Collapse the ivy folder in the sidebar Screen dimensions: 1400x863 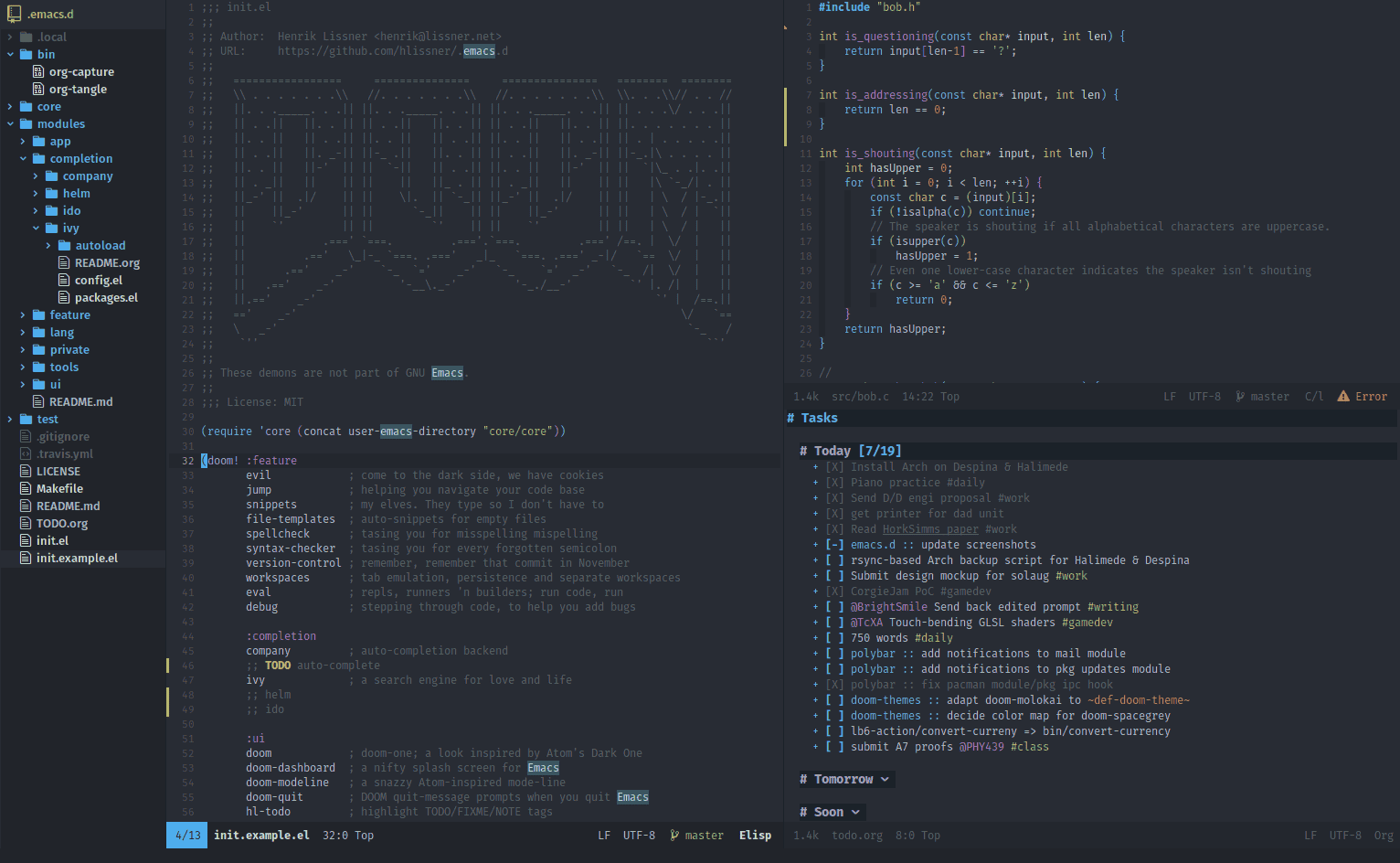(37, 228)
